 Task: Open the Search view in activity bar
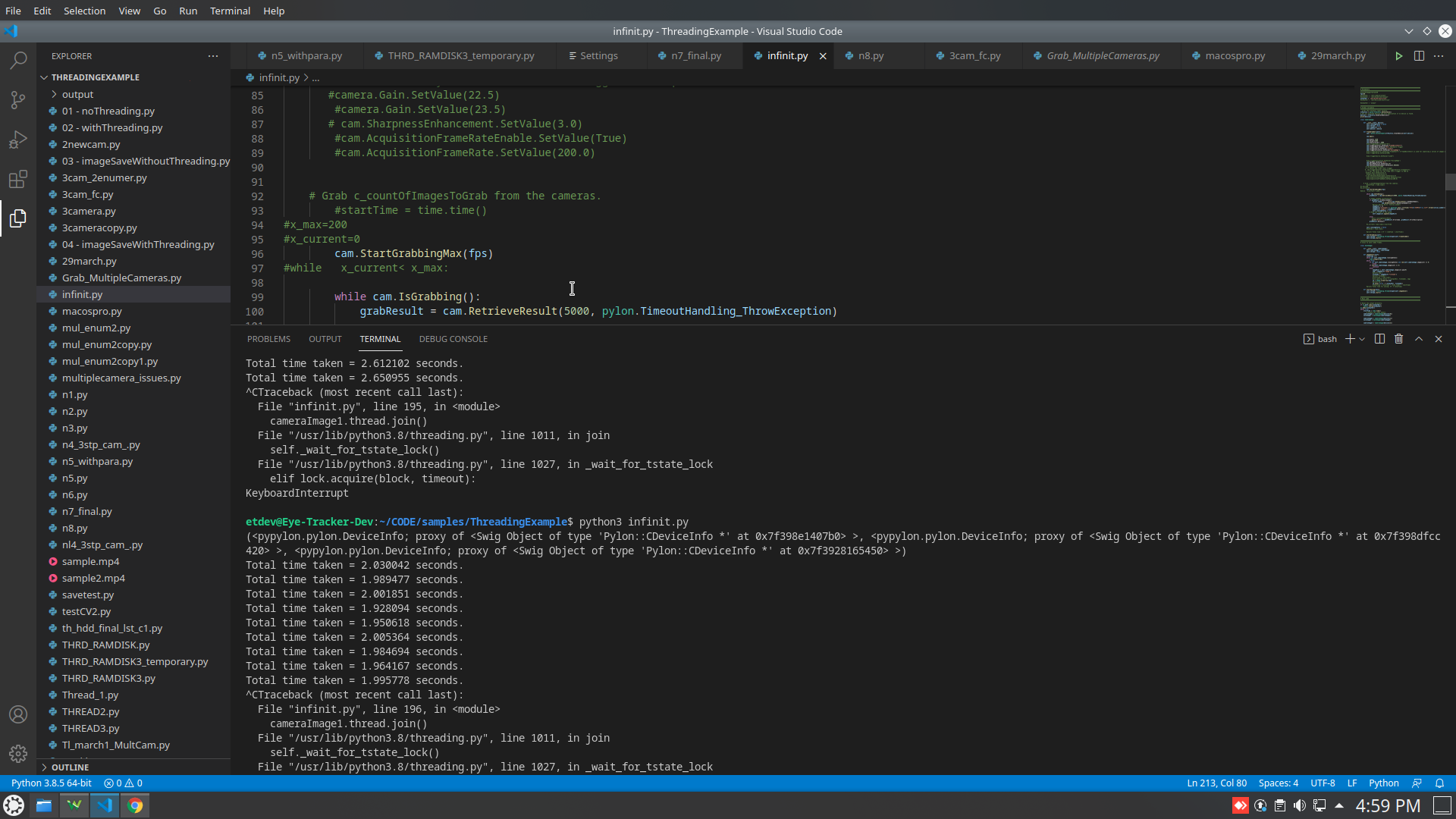point(18,60)
